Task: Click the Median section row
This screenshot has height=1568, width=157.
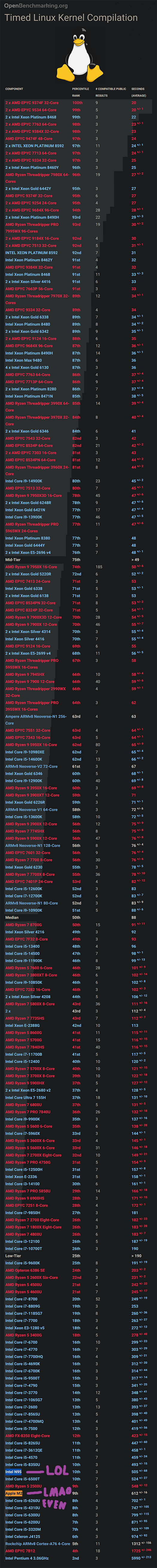Action: (78, 917)
